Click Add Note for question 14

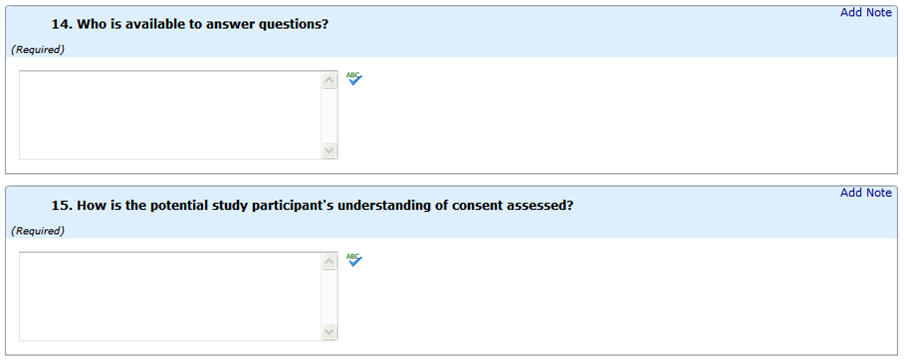865,12
